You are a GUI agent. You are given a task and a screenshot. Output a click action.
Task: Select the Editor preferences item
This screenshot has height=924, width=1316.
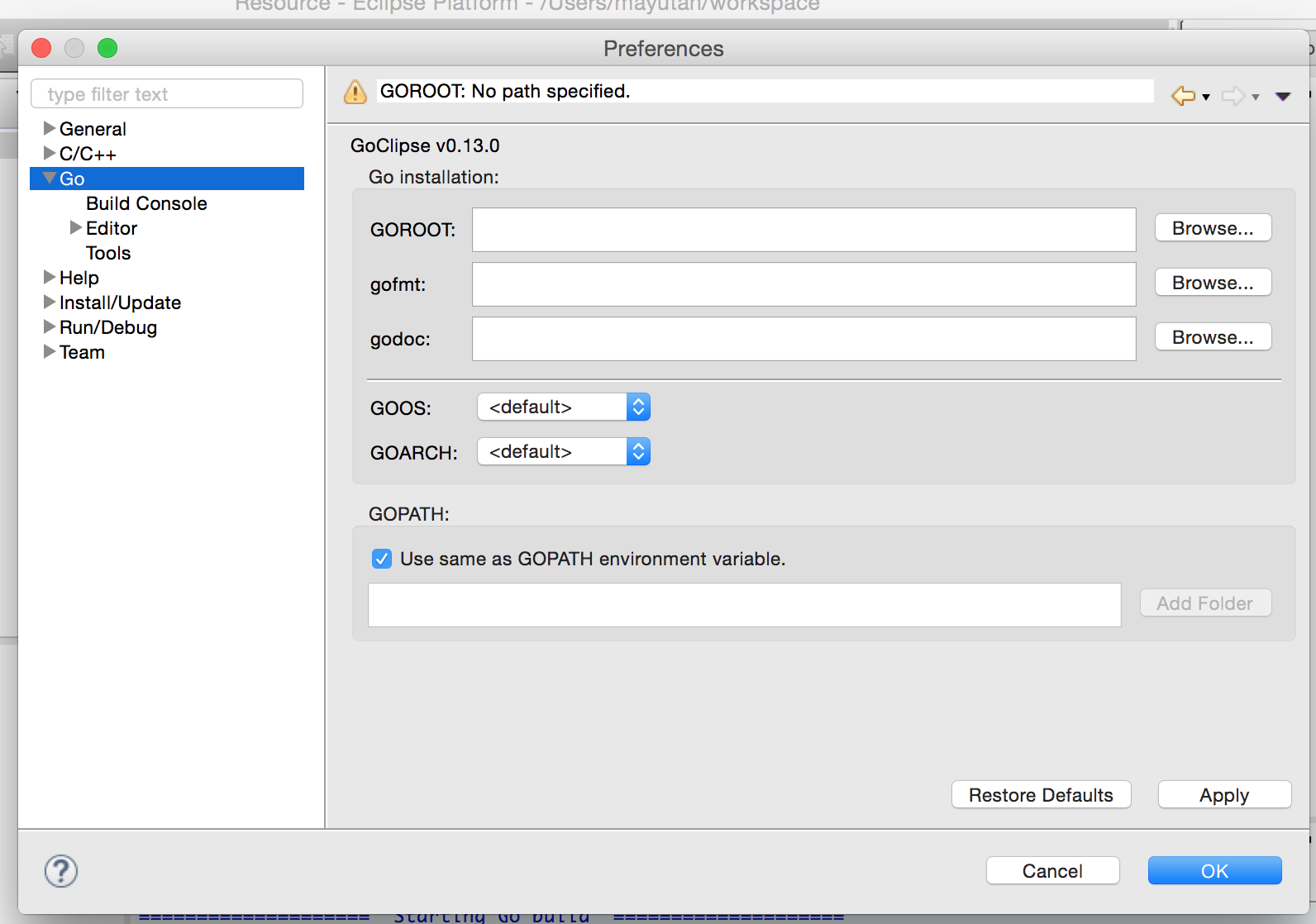(x=112, y=228)
